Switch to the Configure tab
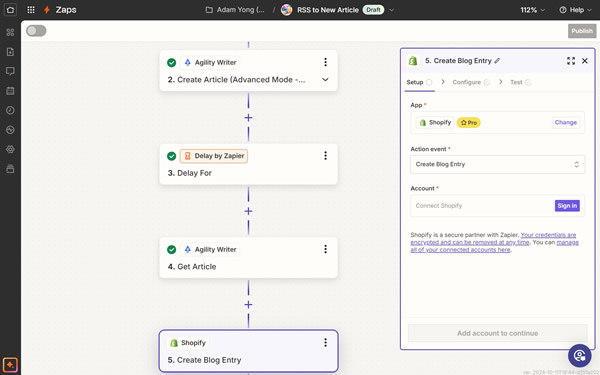 [x=471, y=82]
